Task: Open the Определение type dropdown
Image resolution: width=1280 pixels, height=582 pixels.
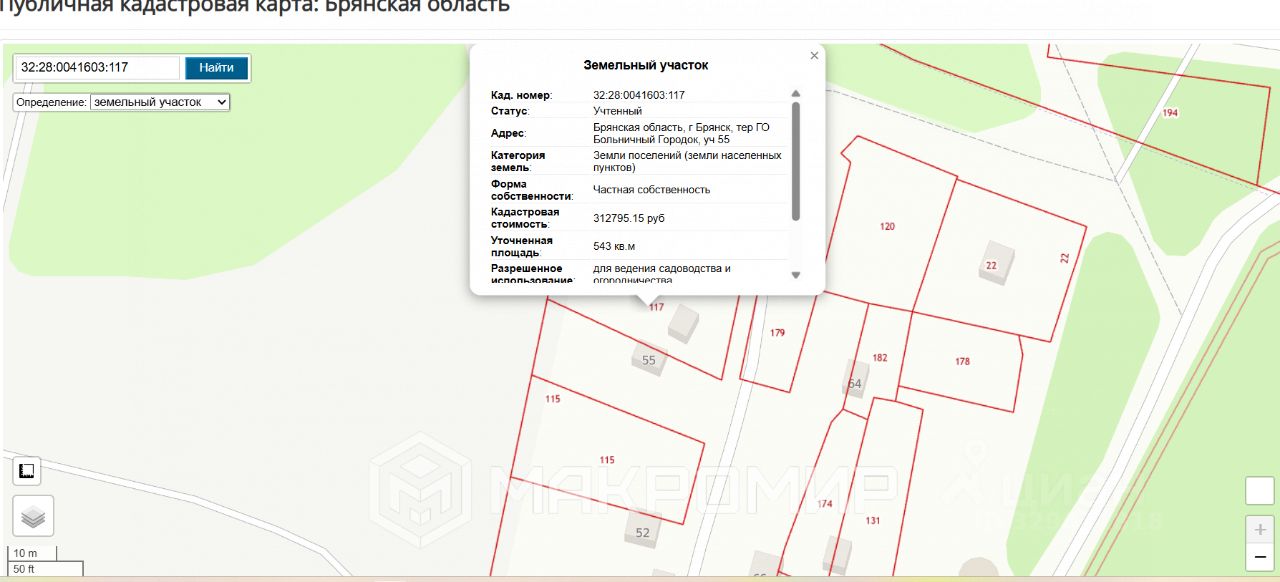Action: (160, 102)
